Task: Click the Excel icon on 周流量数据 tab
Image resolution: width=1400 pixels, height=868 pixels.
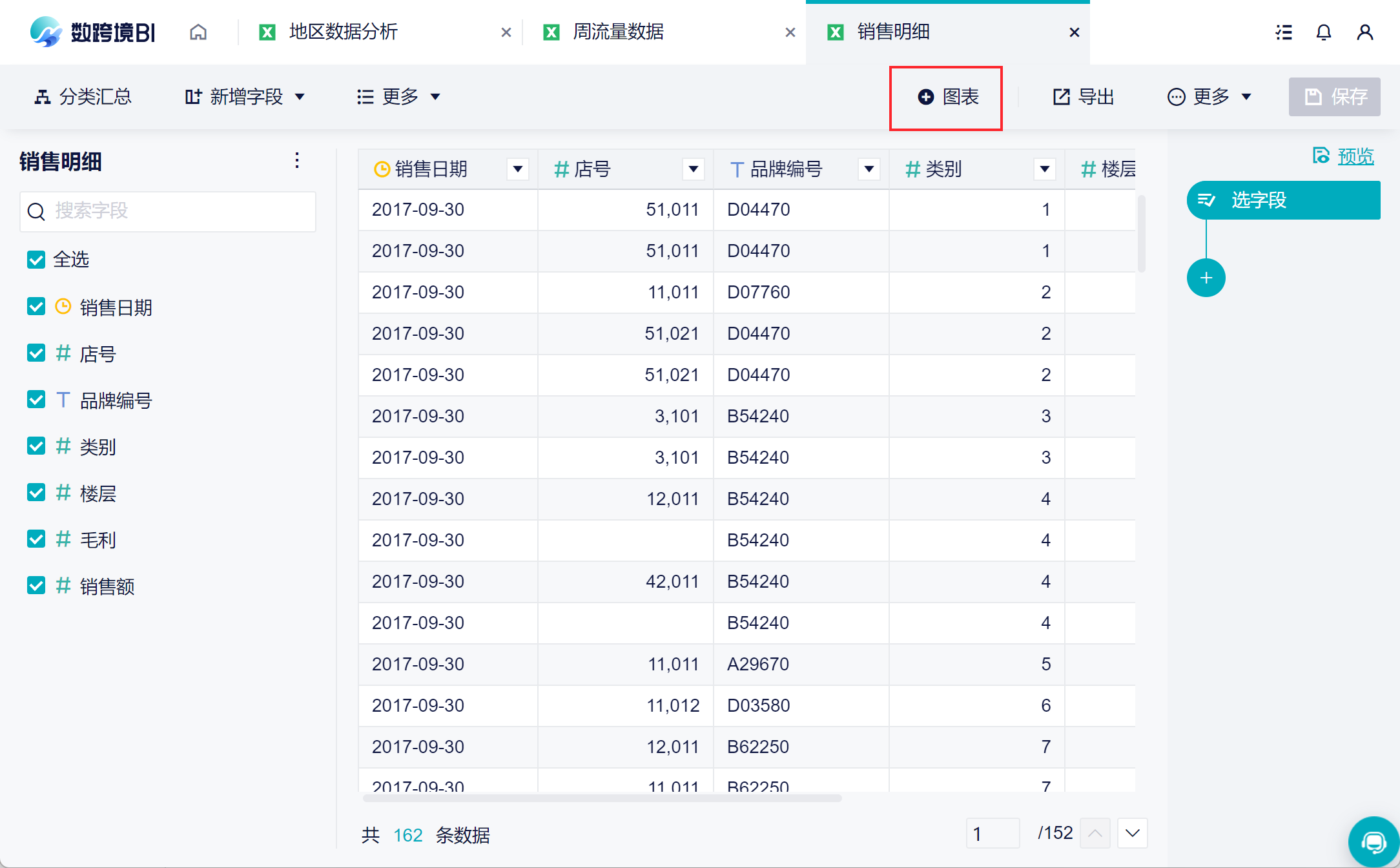Action: (551, 32)
